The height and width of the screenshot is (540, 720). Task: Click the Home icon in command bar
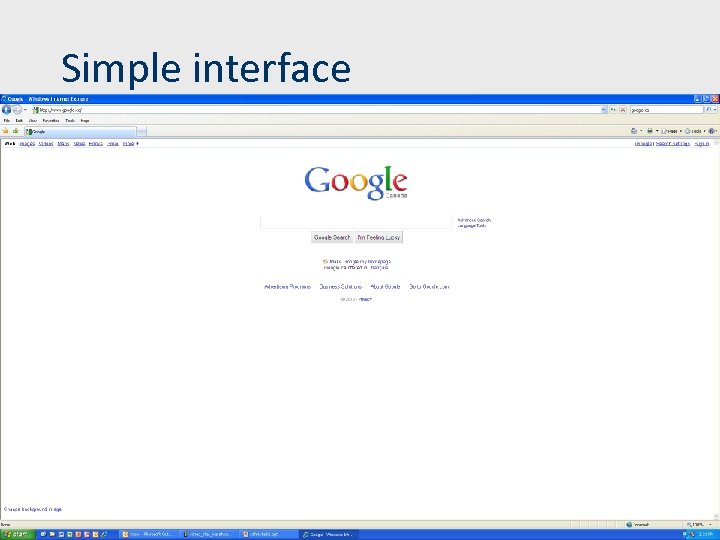click(x=634, y=131)
